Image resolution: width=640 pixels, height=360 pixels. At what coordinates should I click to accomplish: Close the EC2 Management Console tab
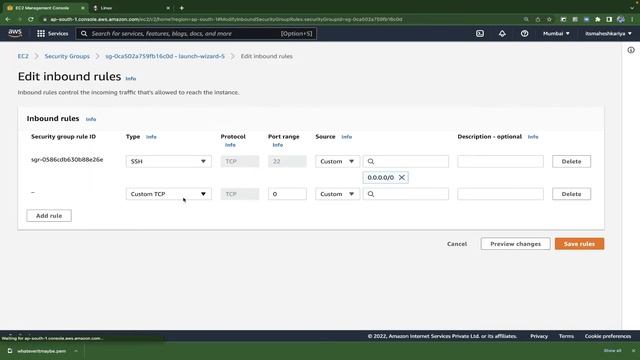pyautogui.click(x=82, y=8)
